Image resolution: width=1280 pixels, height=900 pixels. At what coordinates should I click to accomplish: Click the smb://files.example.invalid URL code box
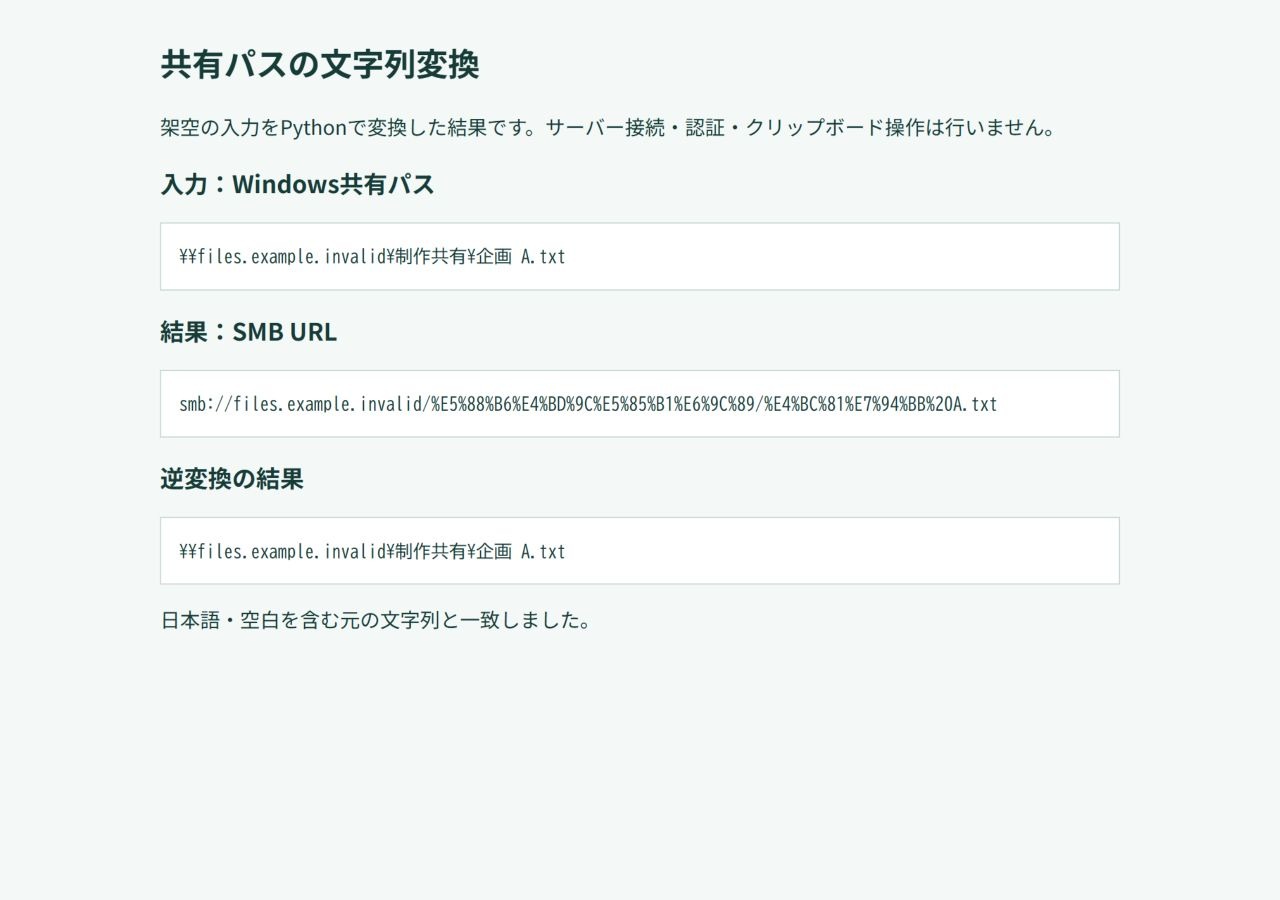tap(640, 404)
